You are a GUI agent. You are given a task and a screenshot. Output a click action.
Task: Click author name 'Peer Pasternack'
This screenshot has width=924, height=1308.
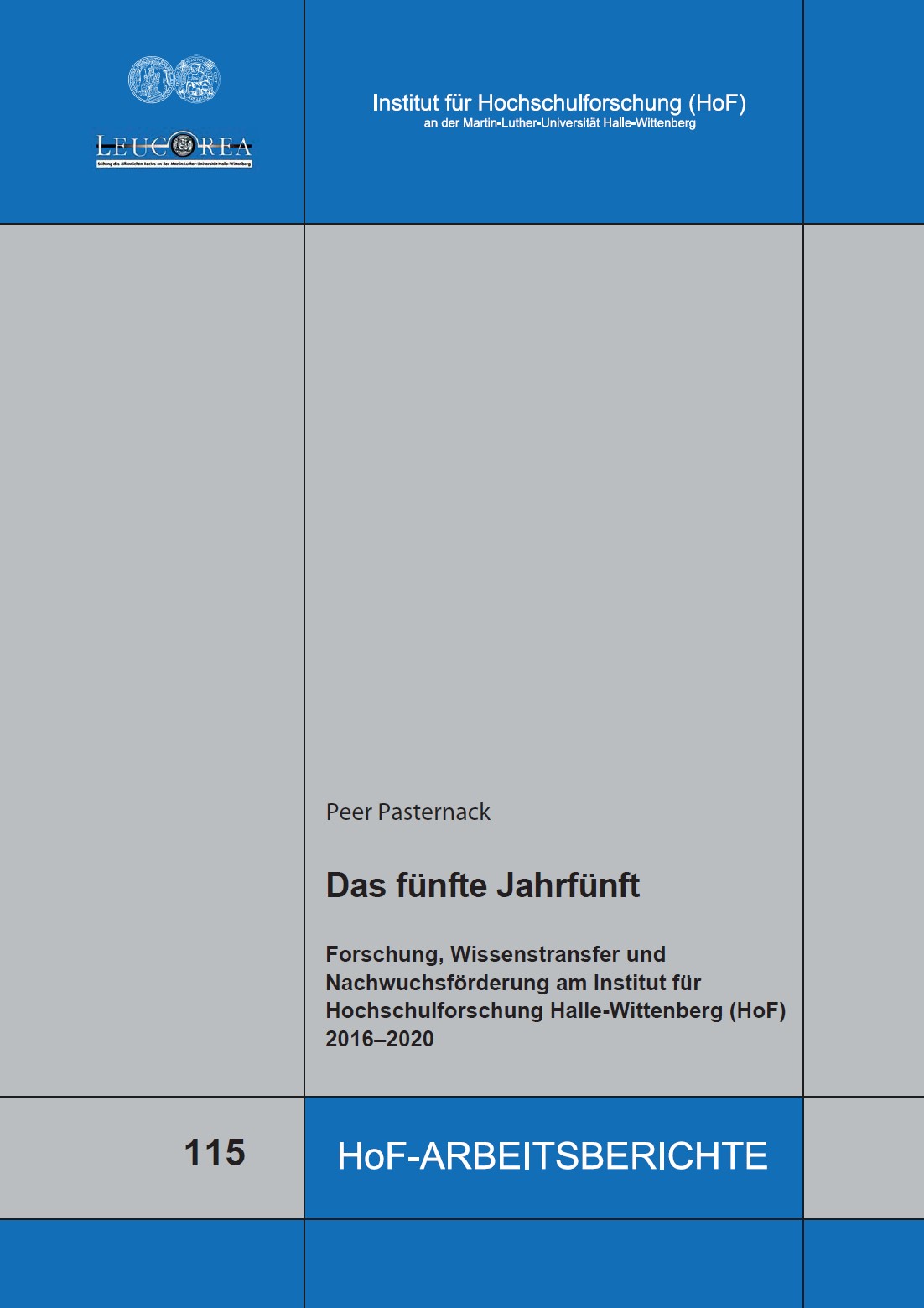click(x=408, y=812)
